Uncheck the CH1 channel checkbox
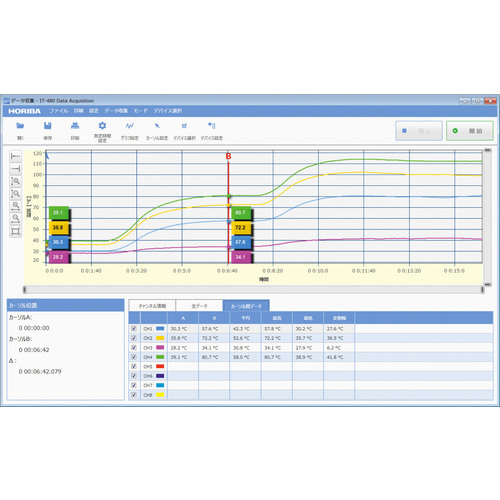The height and width of the screenshot is (500, 500). click(134, 329)
